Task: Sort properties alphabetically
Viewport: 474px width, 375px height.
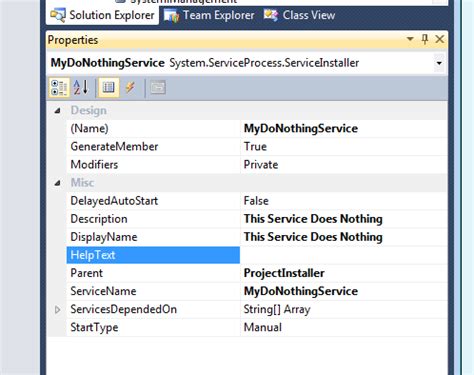Action: coord(81,88)
